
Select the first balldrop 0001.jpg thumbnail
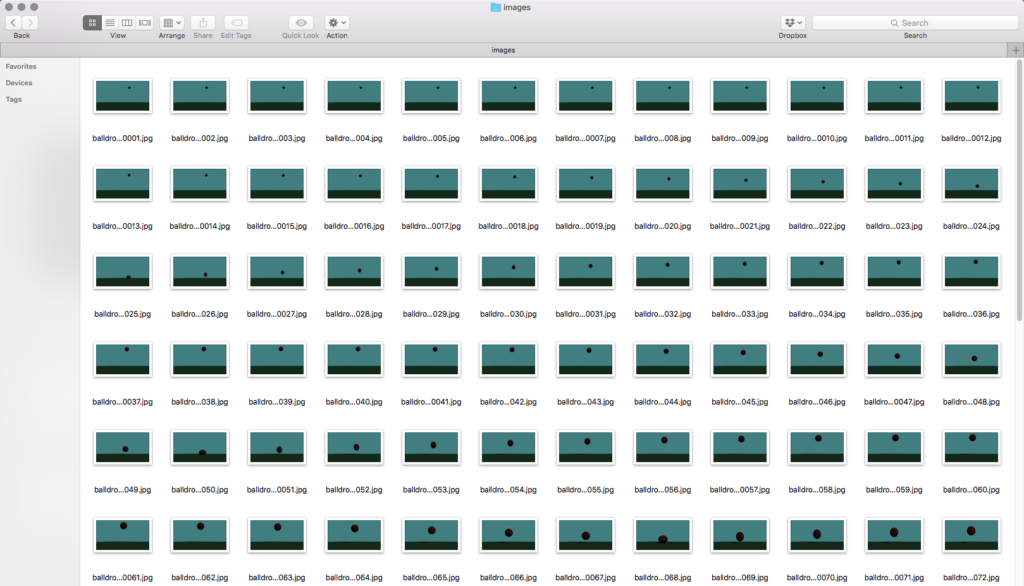(x=122, y=96)
